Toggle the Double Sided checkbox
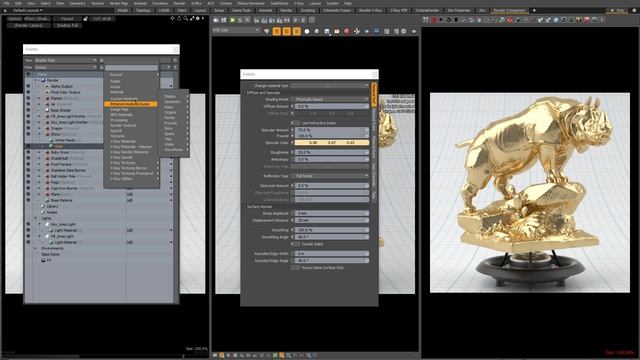Image resolution: width=640 pixels, height=360 pixels. (298, 244)
